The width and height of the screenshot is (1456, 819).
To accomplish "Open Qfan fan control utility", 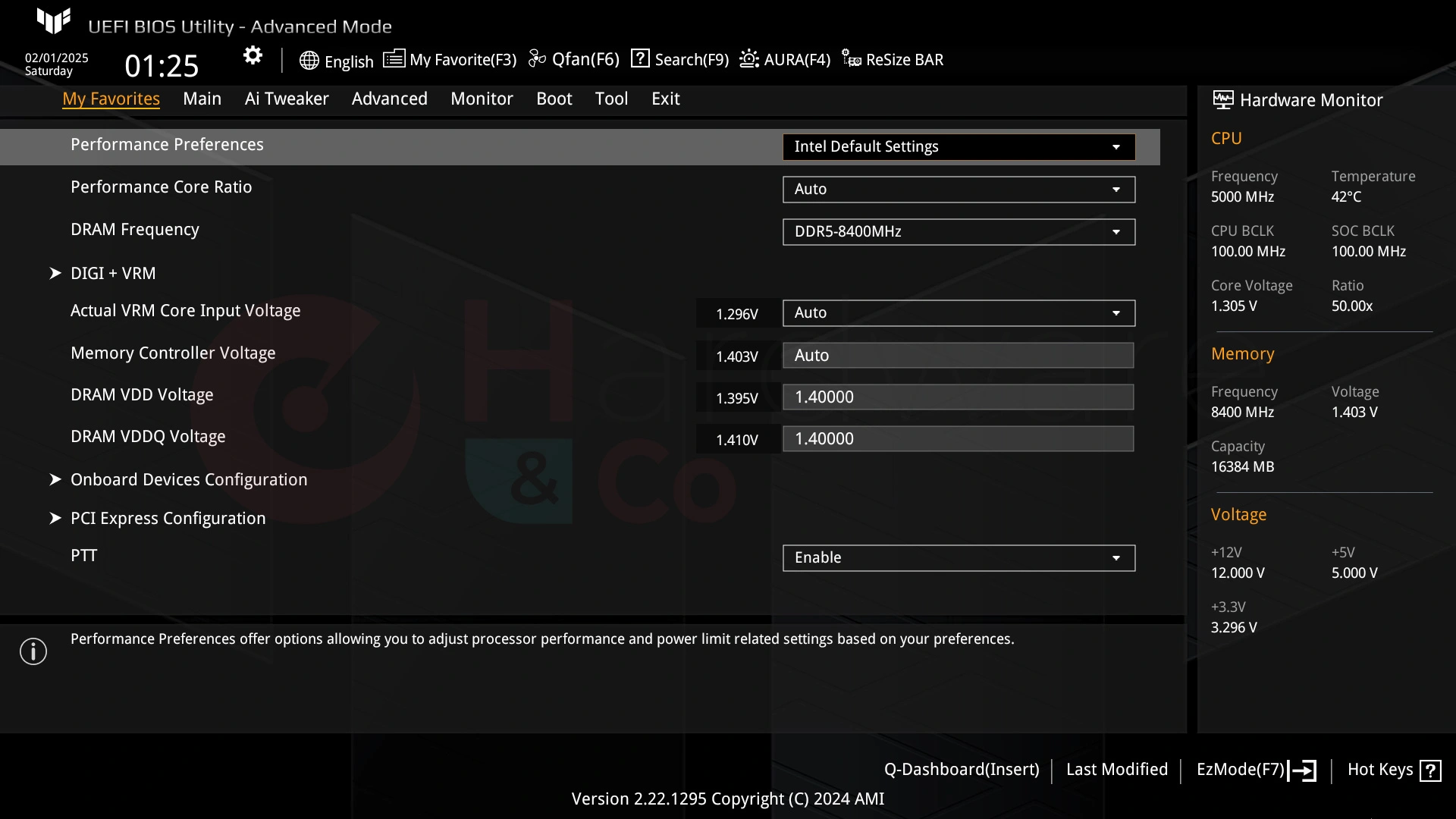I will click(x=575, y=60).
